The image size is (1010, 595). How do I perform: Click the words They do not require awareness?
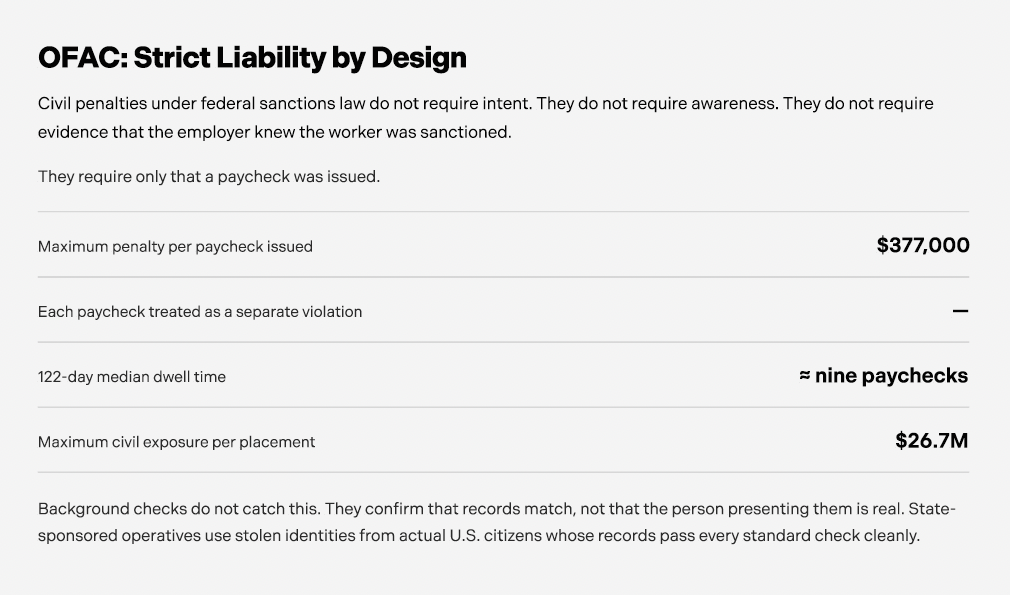click(657, 104)
